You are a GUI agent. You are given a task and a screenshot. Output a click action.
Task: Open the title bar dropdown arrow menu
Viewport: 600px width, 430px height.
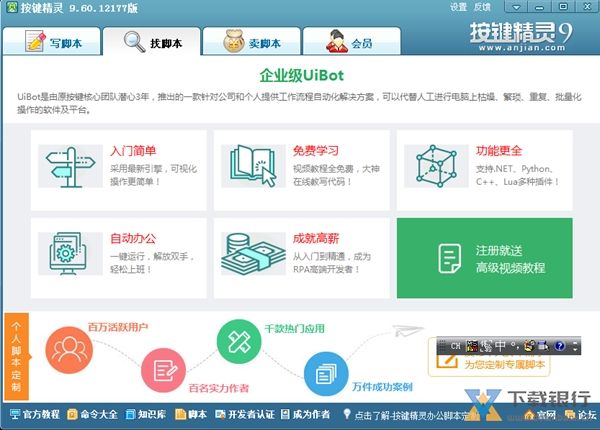pos(516,7)
